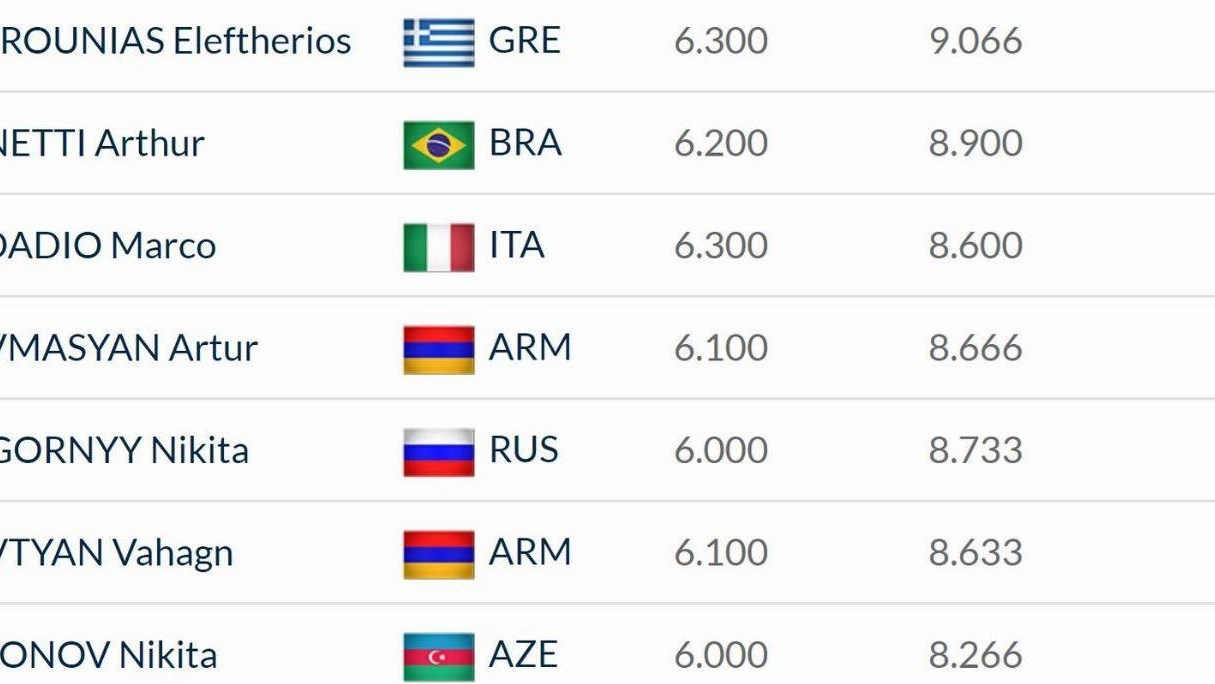Select the 6.200 score in Brazil's row
The width and height of the screenshot is (1215, 684).
pos(720,144)
